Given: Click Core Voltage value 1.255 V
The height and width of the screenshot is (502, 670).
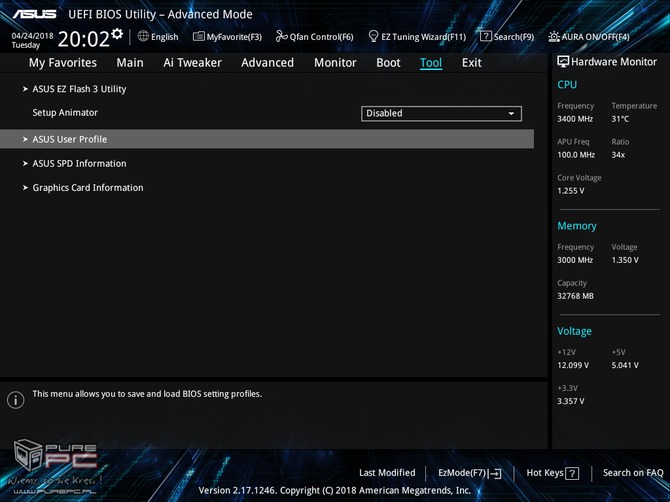Looking at the screenshot, I should tap(570, 191).
